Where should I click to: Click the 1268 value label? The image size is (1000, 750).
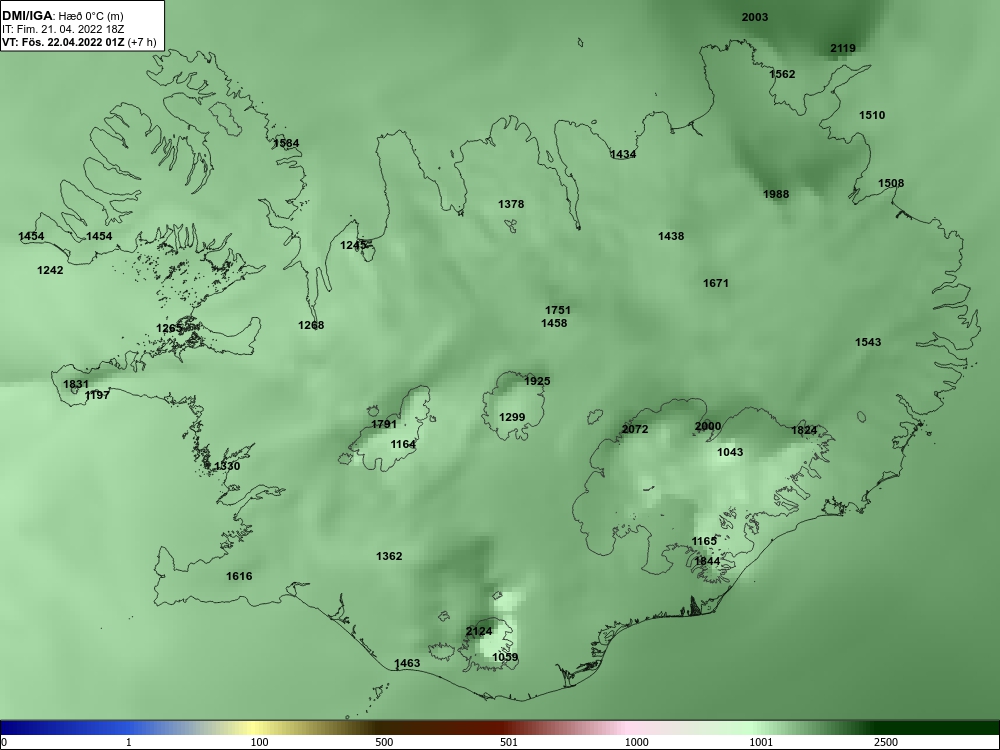click(x=311, y=325)
